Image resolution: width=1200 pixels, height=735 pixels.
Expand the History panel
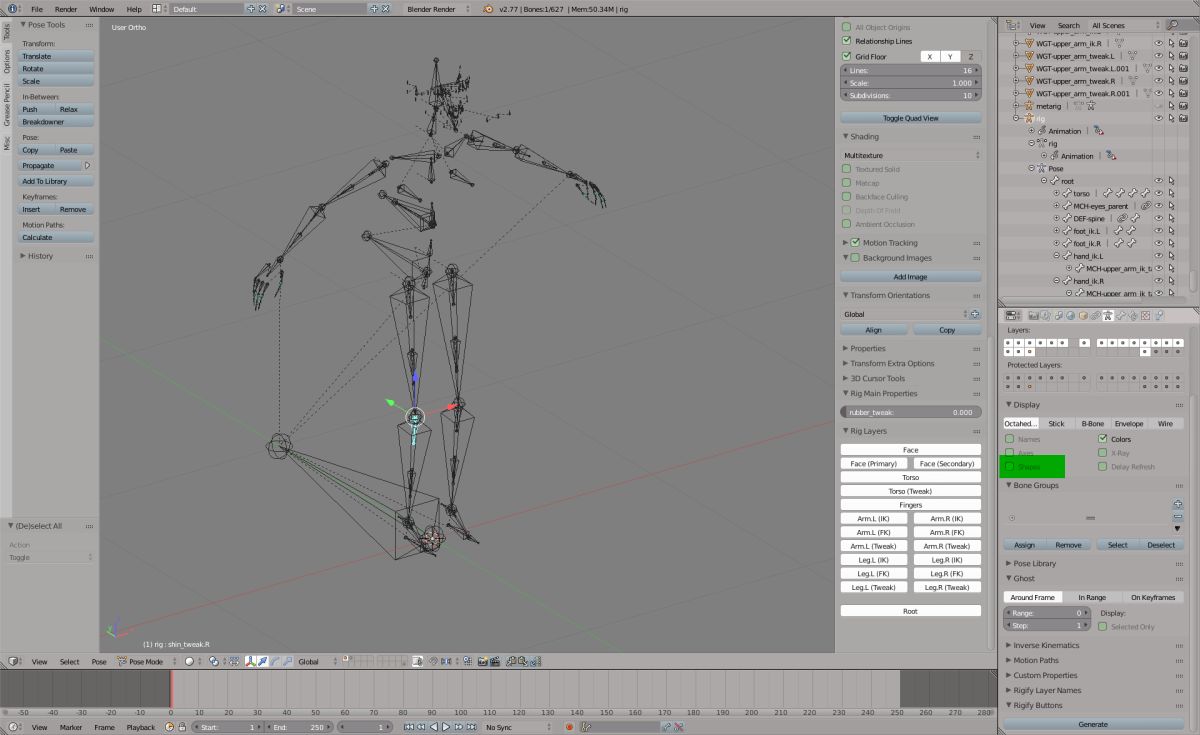click(x=40, y=256)
